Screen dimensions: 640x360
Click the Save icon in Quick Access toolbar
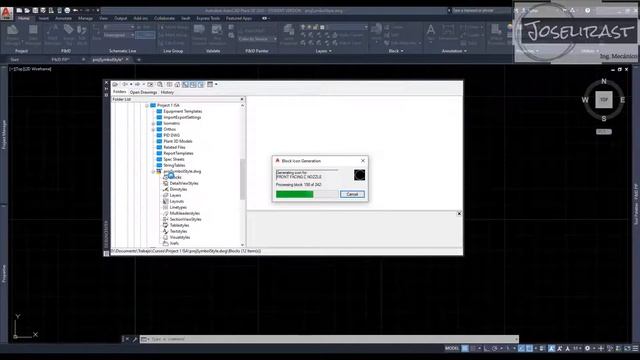pos(35,10)
